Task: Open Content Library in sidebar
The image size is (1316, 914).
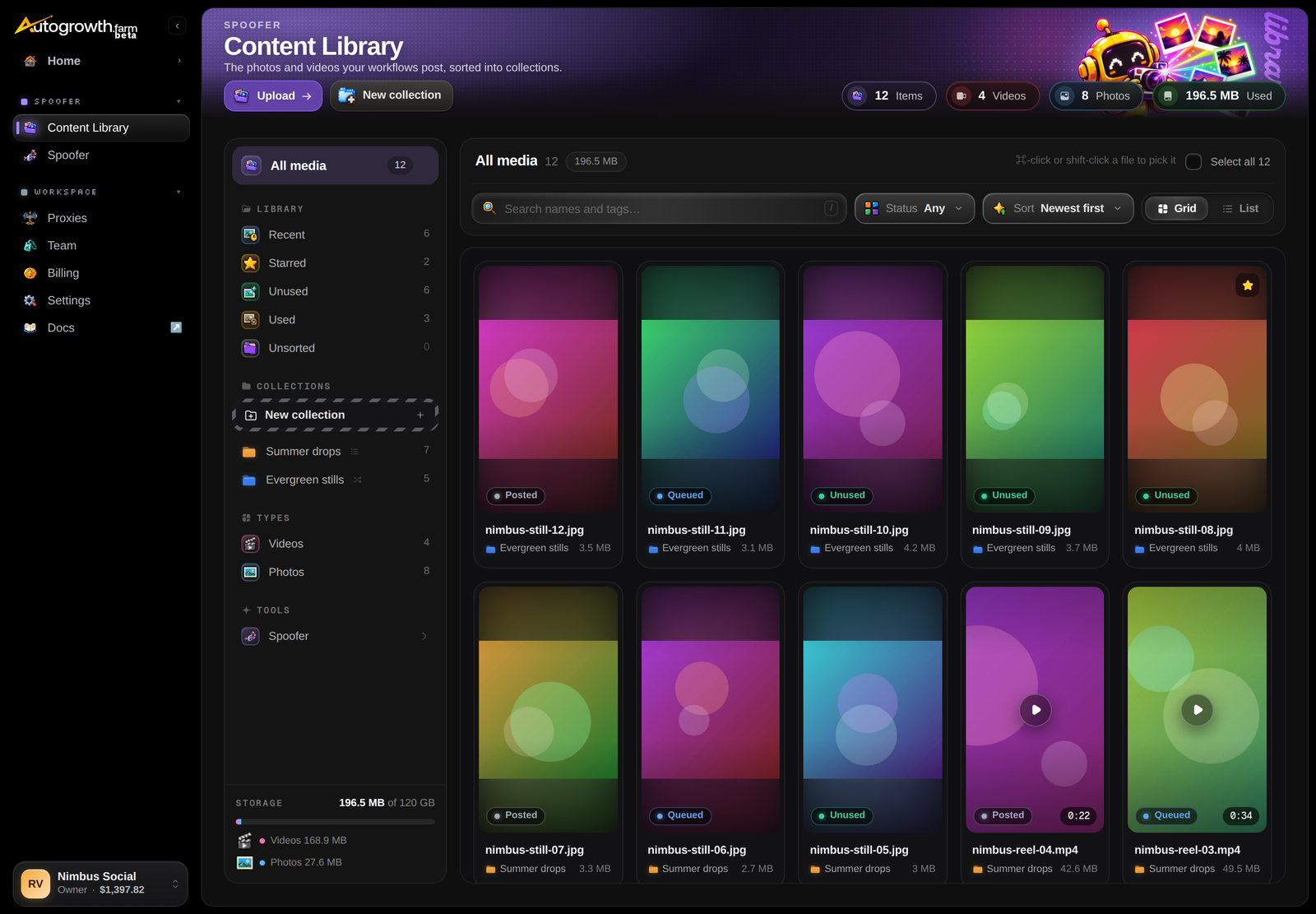Action: pyautogui.click(x=101, y=128)
